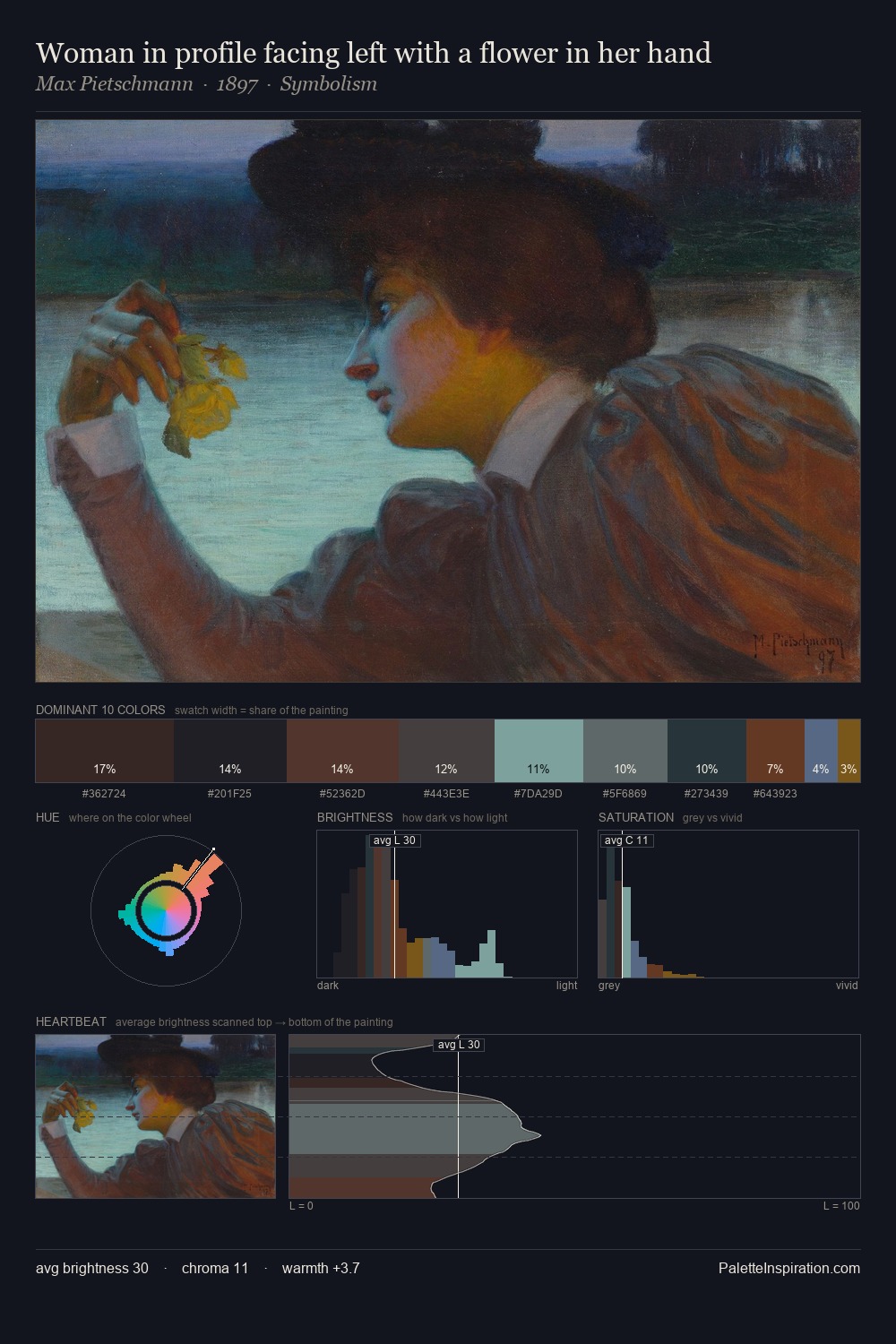Click the year '1897' in the subtitle
The width and height of the screenshot is (896, 1344).
237,84
